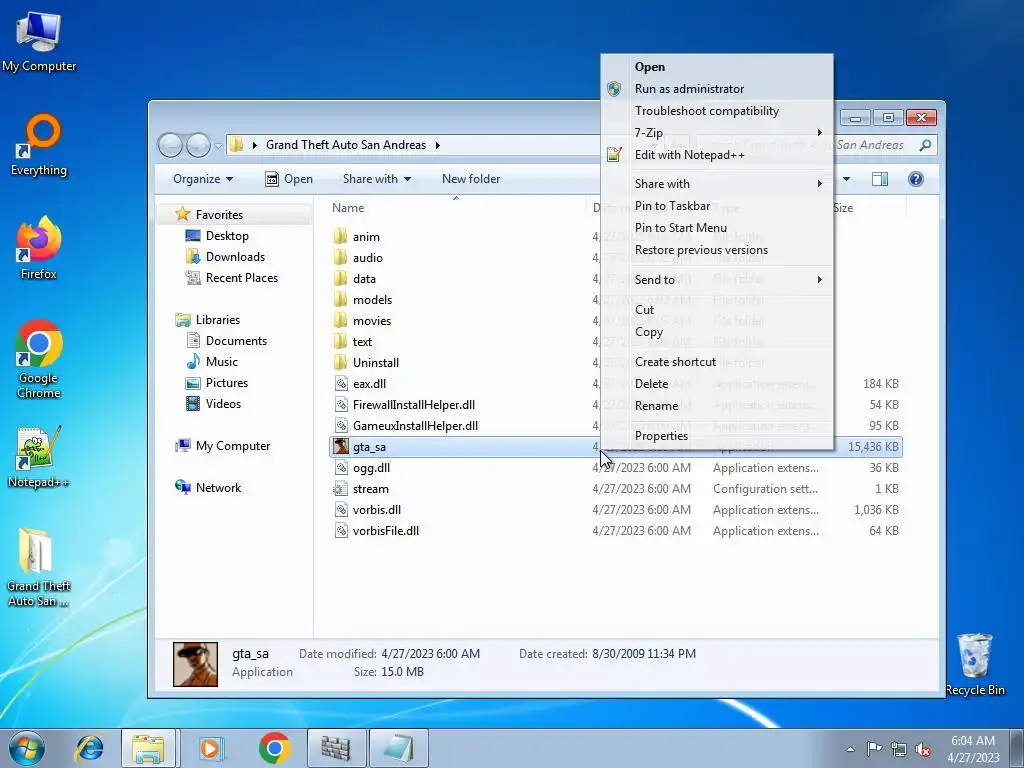Open Chrome from the taskbar

pos(274,748)
